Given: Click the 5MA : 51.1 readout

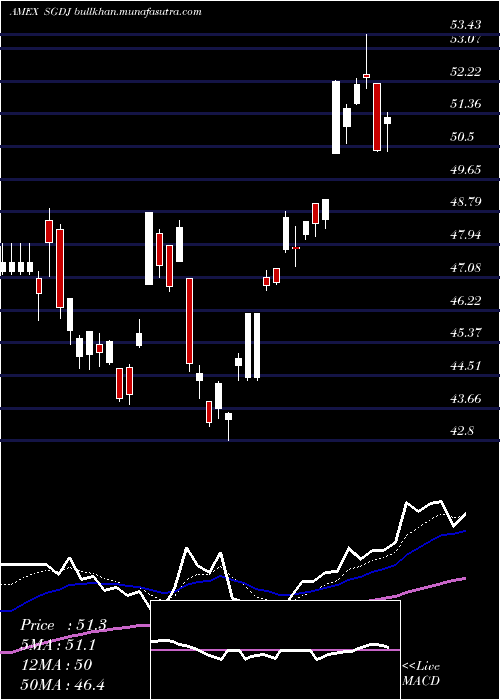Looking at the screenshot, I should [58, 645].
